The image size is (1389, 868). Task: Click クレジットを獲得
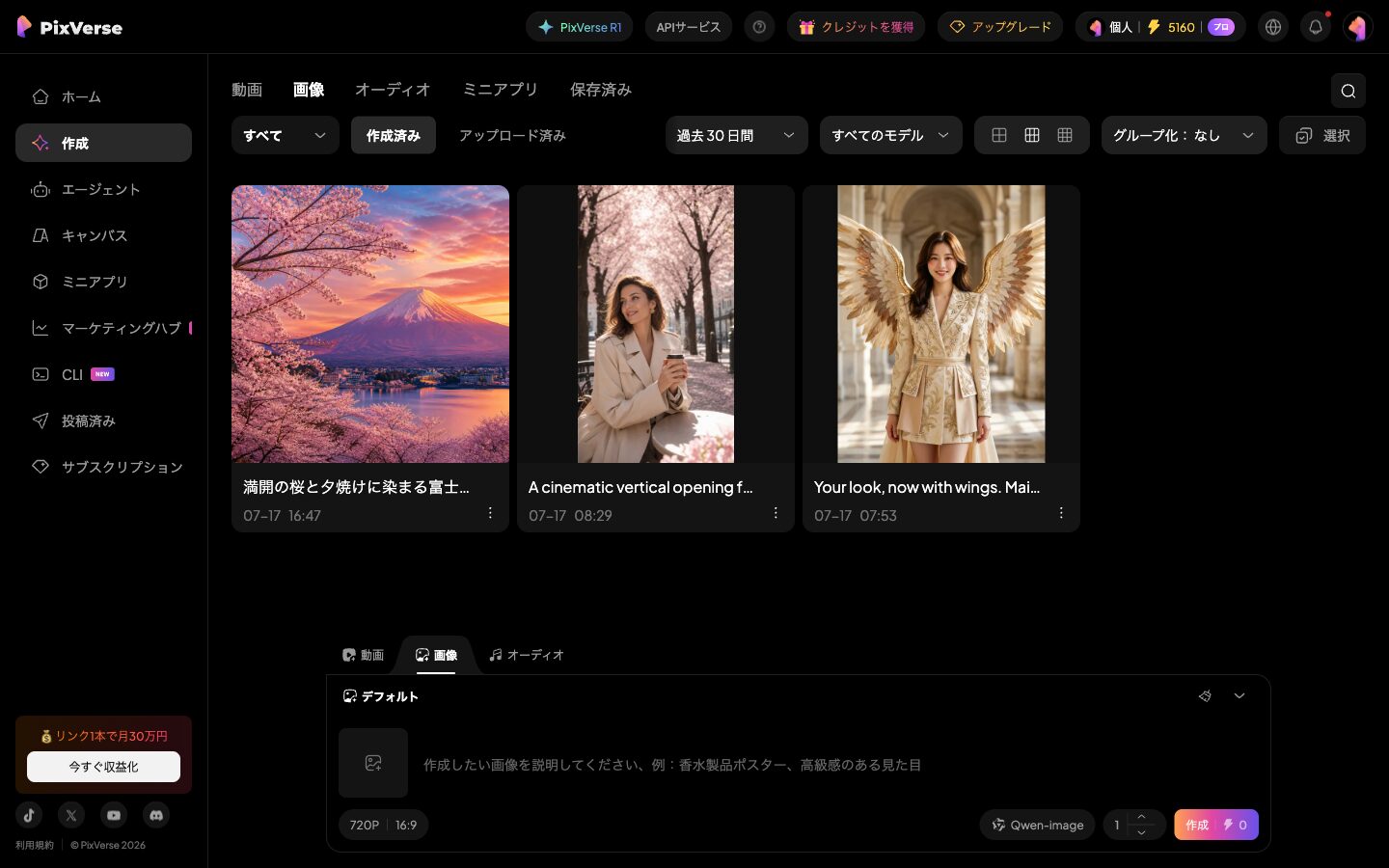point(857,27)
